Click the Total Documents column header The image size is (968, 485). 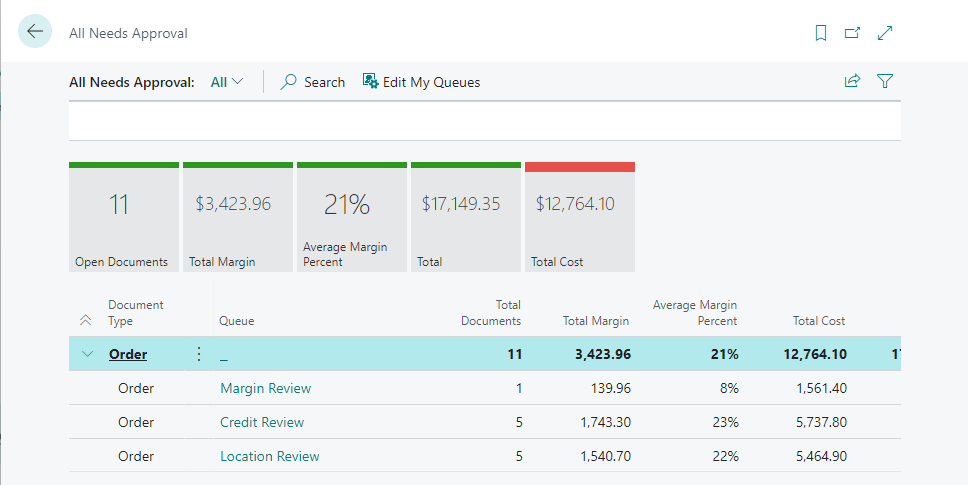(x=491, y=313)
